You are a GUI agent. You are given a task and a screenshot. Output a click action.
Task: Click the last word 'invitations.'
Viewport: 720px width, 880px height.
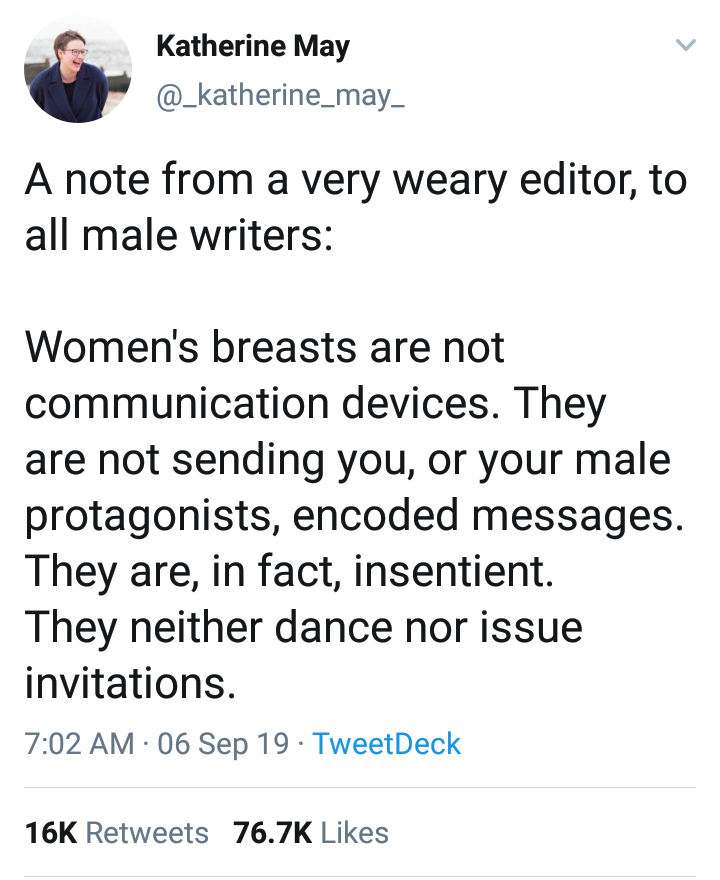(x=130, y=683)
